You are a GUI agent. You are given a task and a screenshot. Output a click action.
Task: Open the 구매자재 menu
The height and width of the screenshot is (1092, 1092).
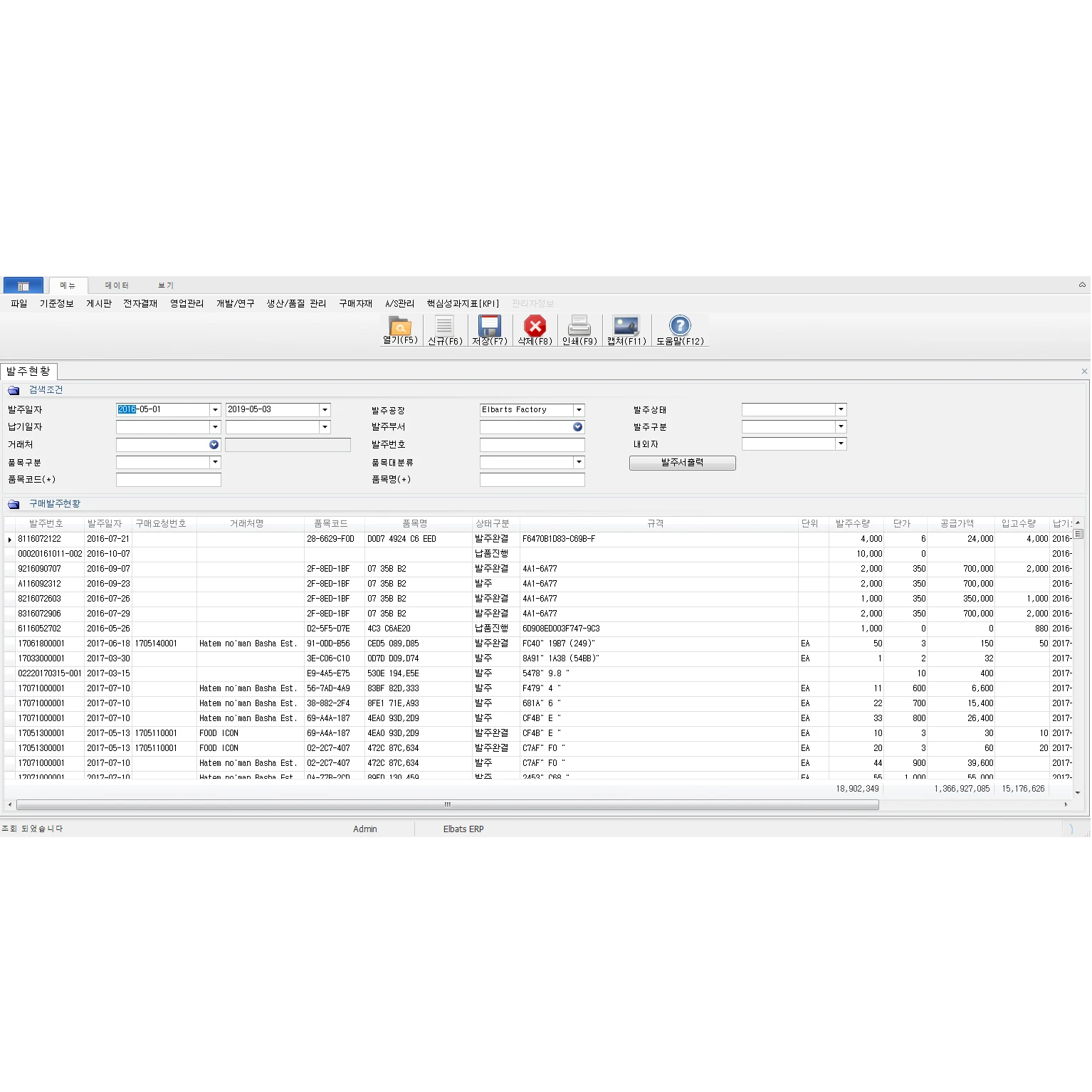[x=355, y=304]
